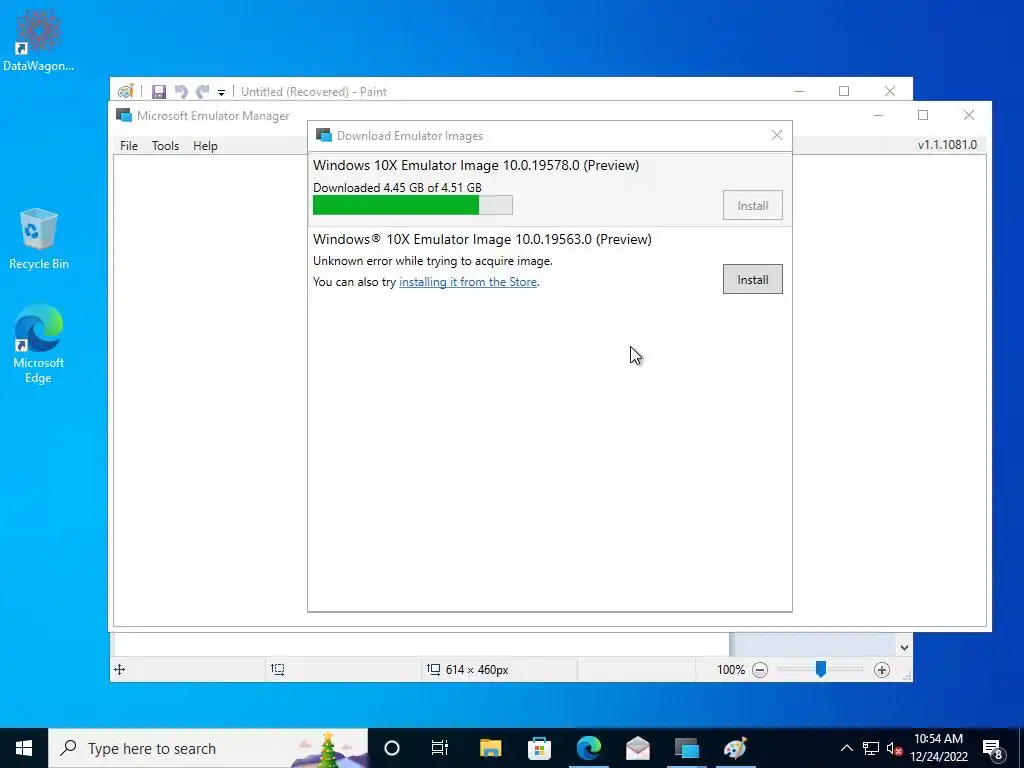
Task: Click the network icon in system tray
Action: tap(871, 748)
